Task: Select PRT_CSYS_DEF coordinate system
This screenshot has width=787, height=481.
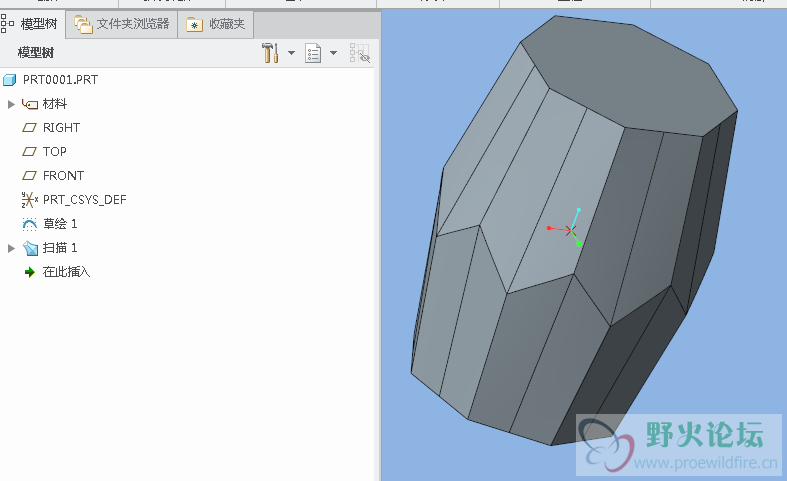Action: tap(84, 200)
